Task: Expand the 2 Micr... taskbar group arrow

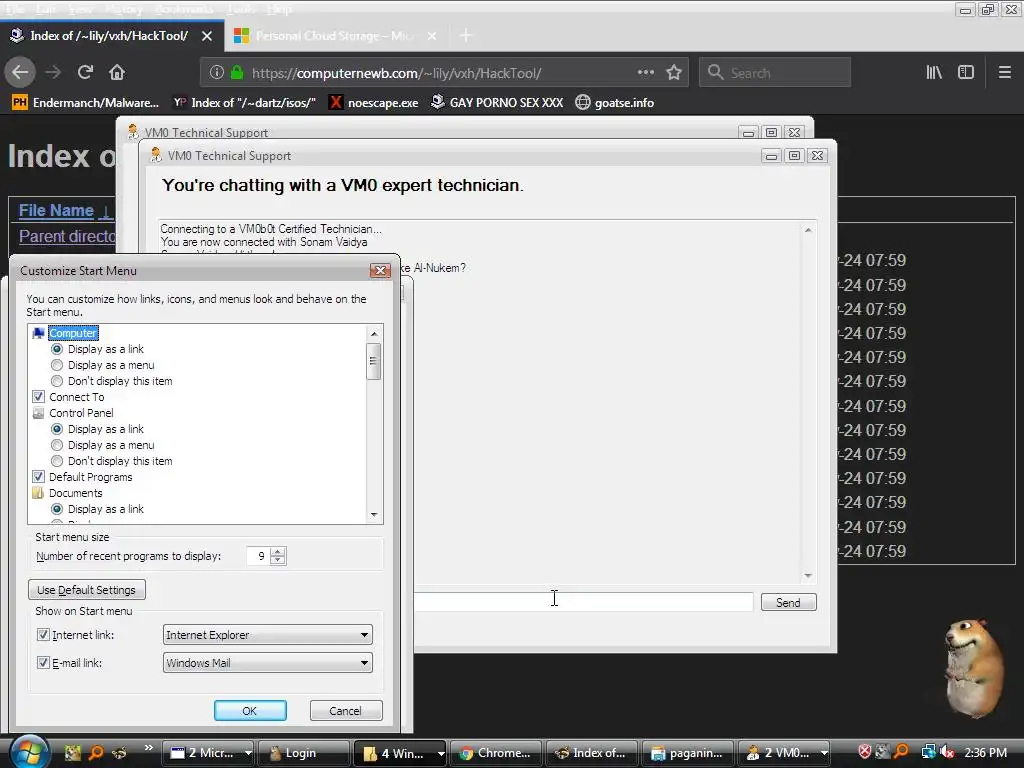Action: 248,753
